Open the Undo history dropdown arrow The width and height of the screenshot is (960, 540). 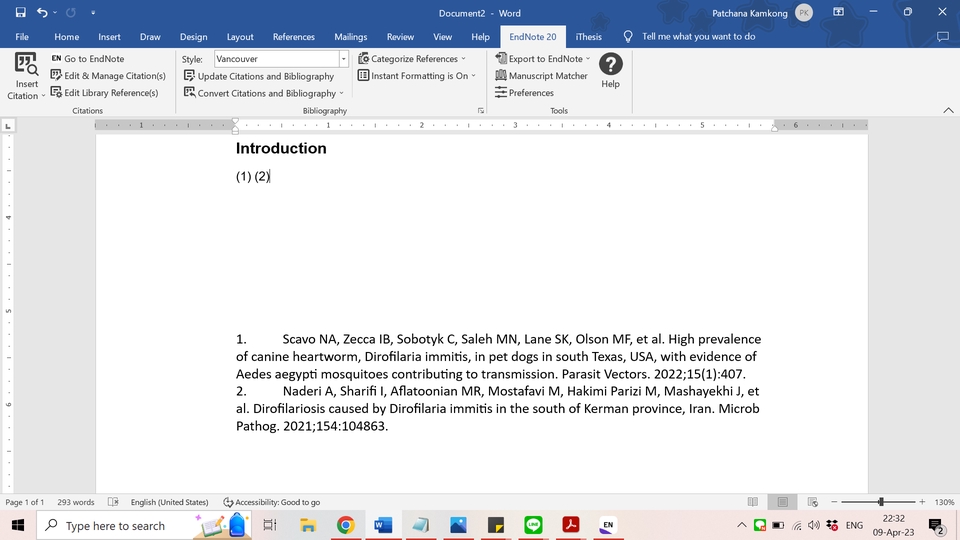pyautogui.click(x=55, y=12)
